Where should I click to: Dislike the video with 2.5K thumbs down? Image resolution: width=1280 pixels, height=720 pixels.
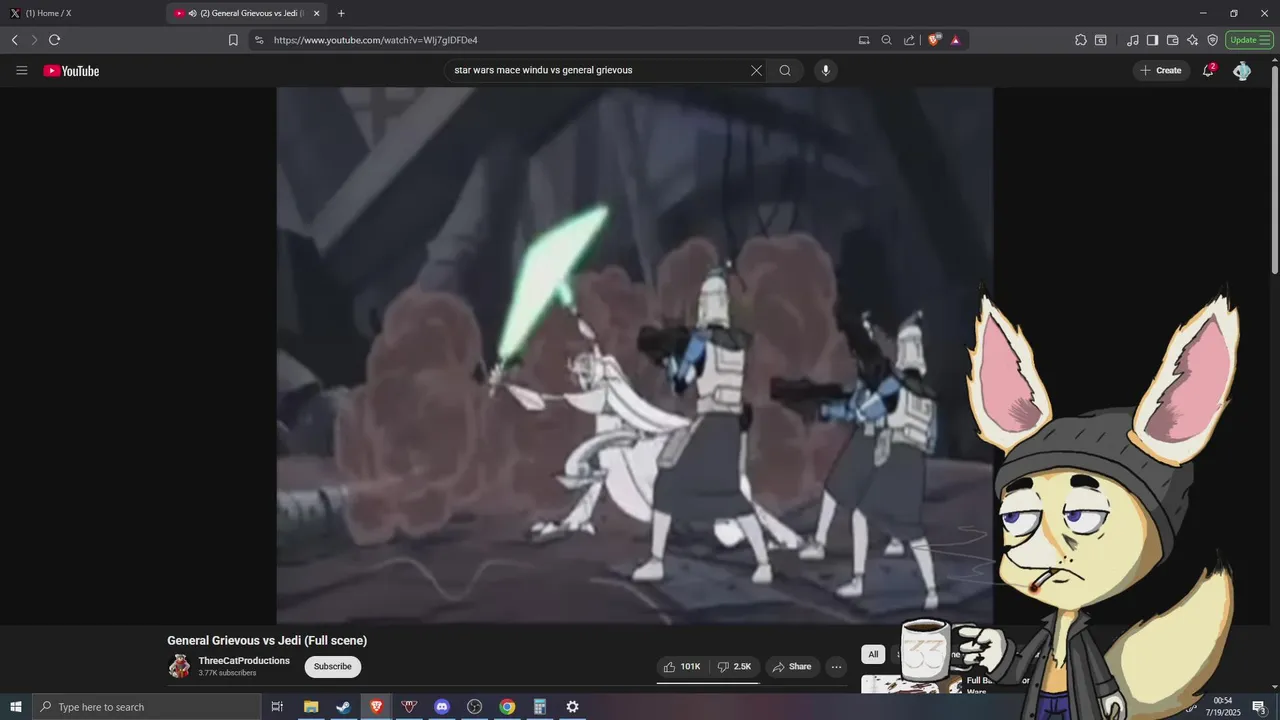[734, 667]
